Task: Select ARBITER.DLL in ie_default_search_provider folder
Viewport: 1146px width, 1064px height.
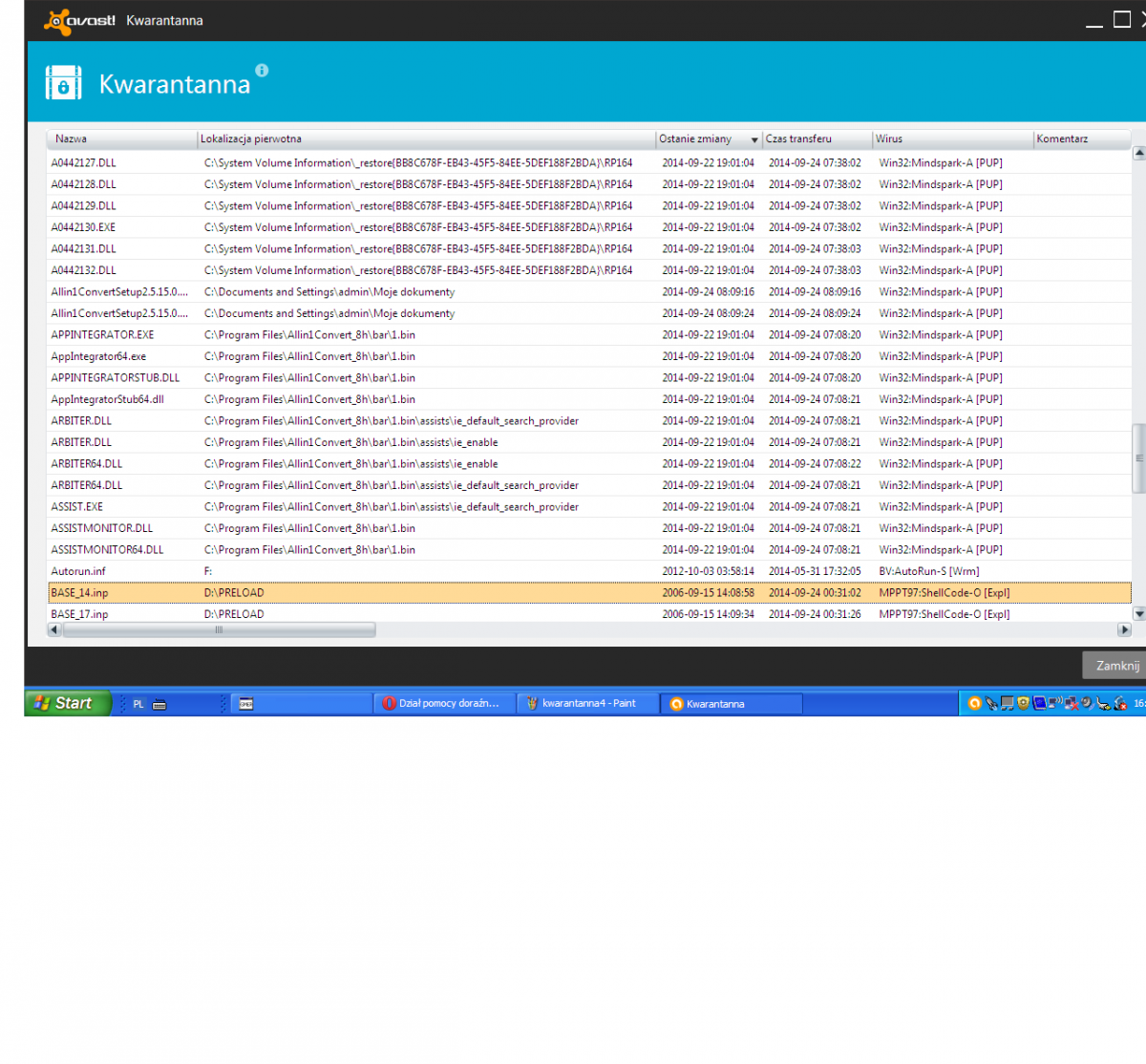Action: click(x=589, y=421)
